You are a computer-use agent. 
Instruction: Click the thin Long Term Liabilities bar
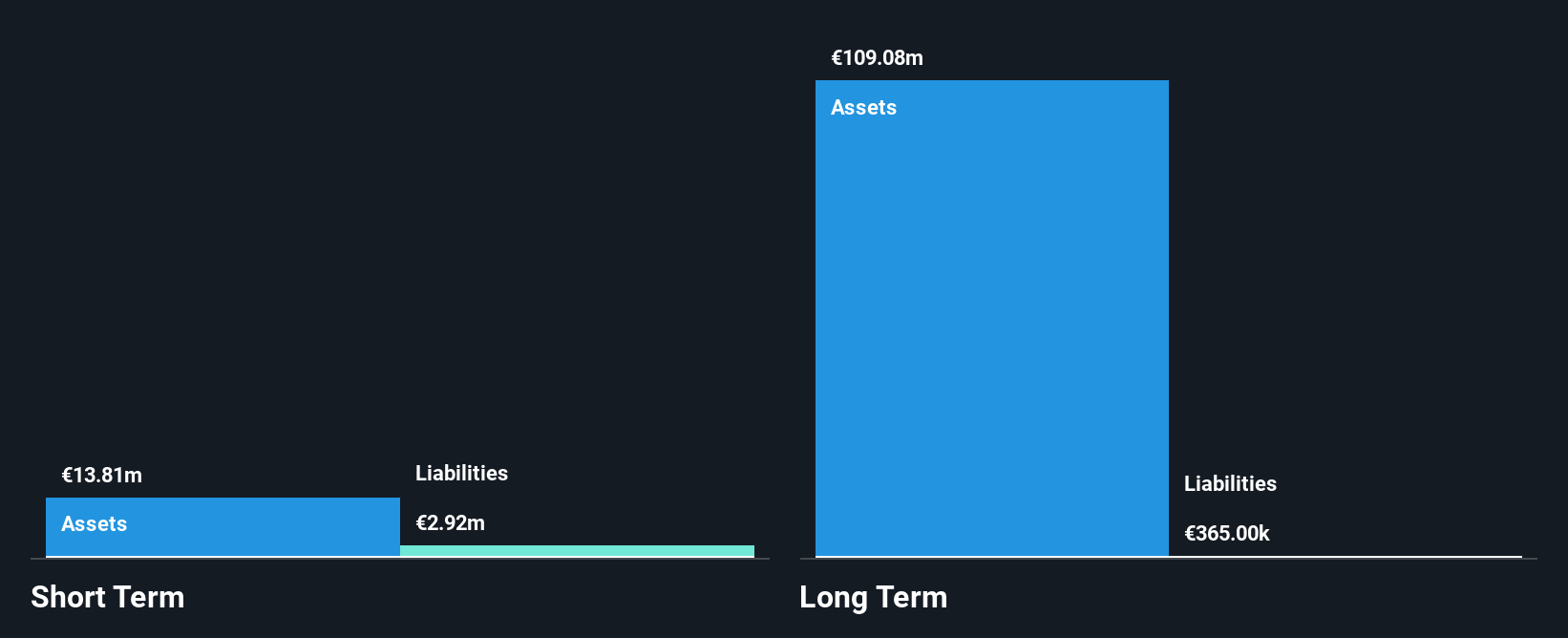[x=1345, y=556]
